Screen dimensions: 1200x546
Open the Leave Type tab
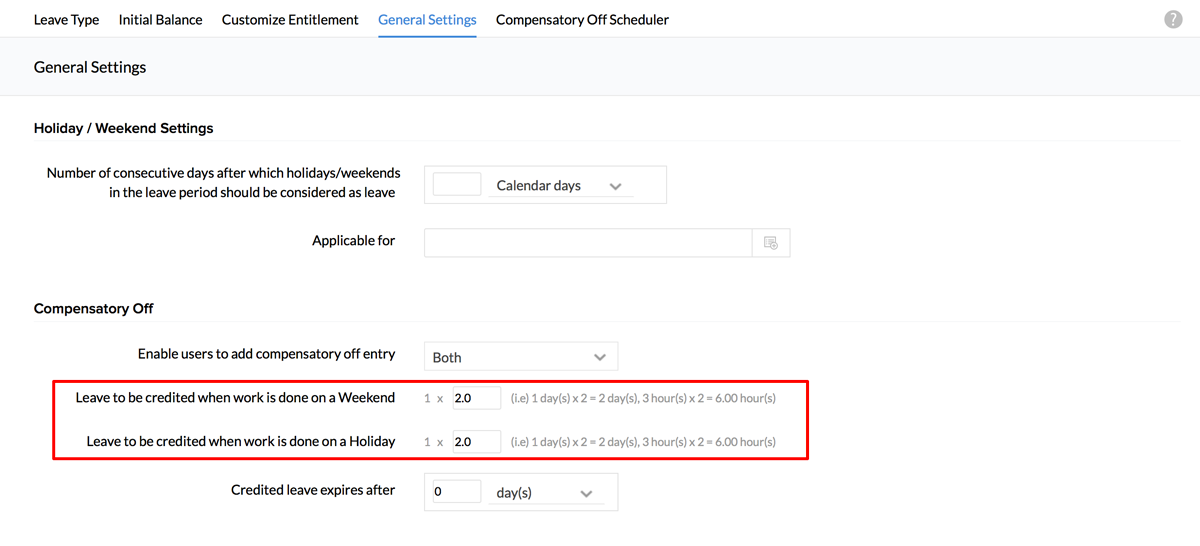point(66,20)
